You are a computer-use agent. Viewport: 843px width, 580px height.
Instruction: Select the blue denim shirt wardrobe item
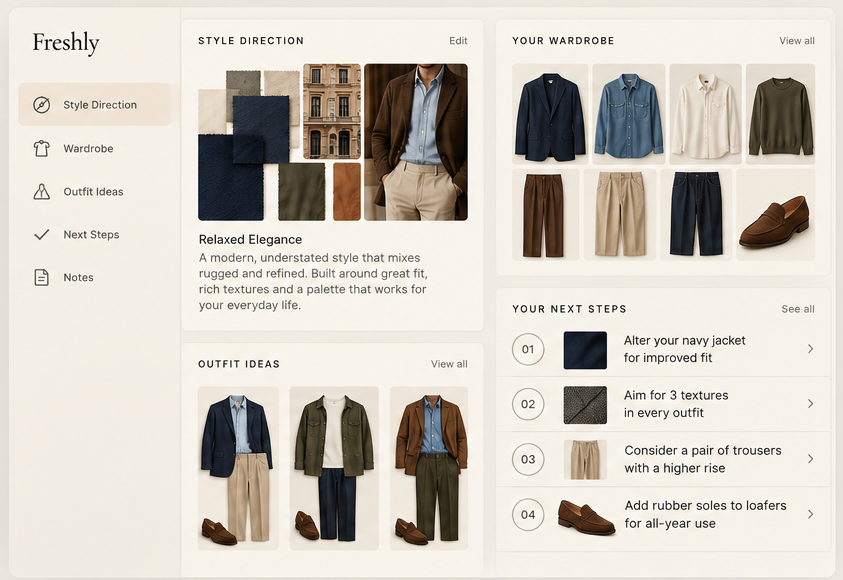tap(628, 114)
